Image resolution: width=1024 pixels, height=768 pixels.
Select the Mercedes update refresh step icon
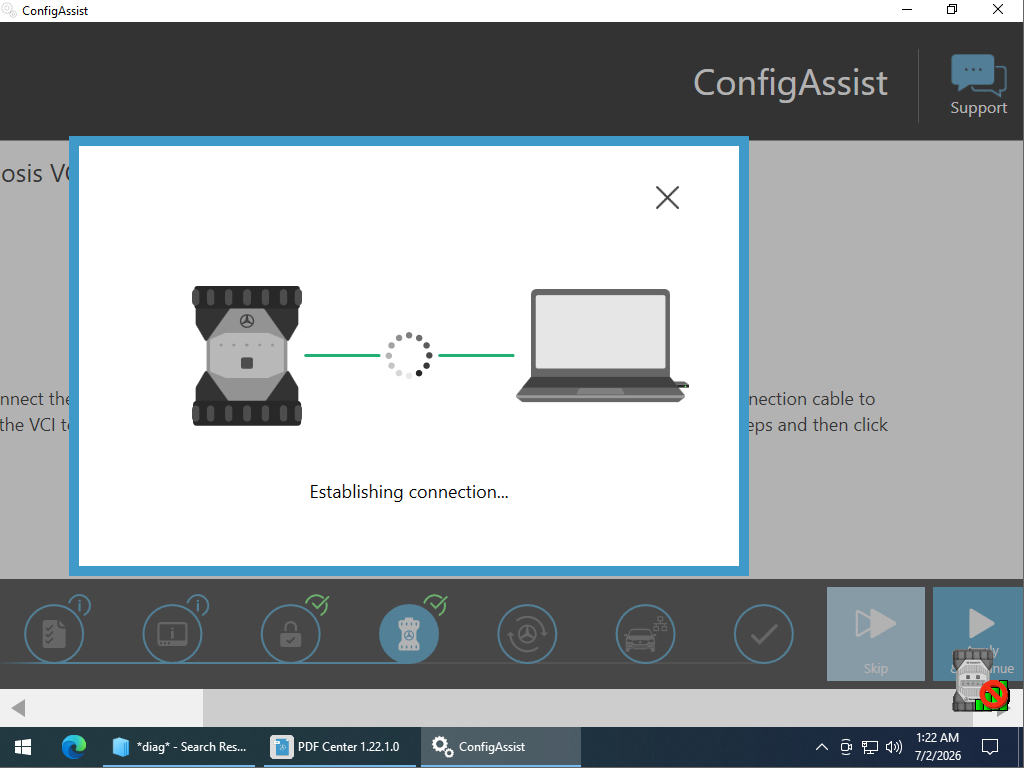coord(527,633)
